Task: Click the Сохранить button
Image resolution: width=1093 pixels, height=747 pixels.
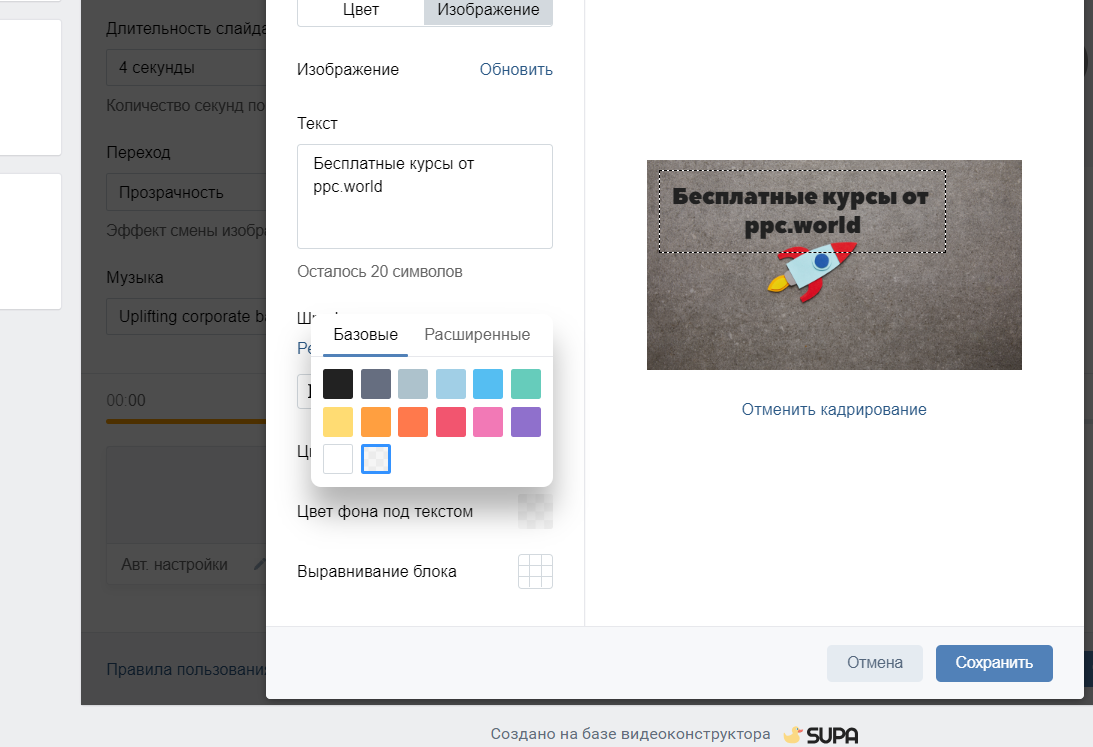Action: click(x=993, y=663)
